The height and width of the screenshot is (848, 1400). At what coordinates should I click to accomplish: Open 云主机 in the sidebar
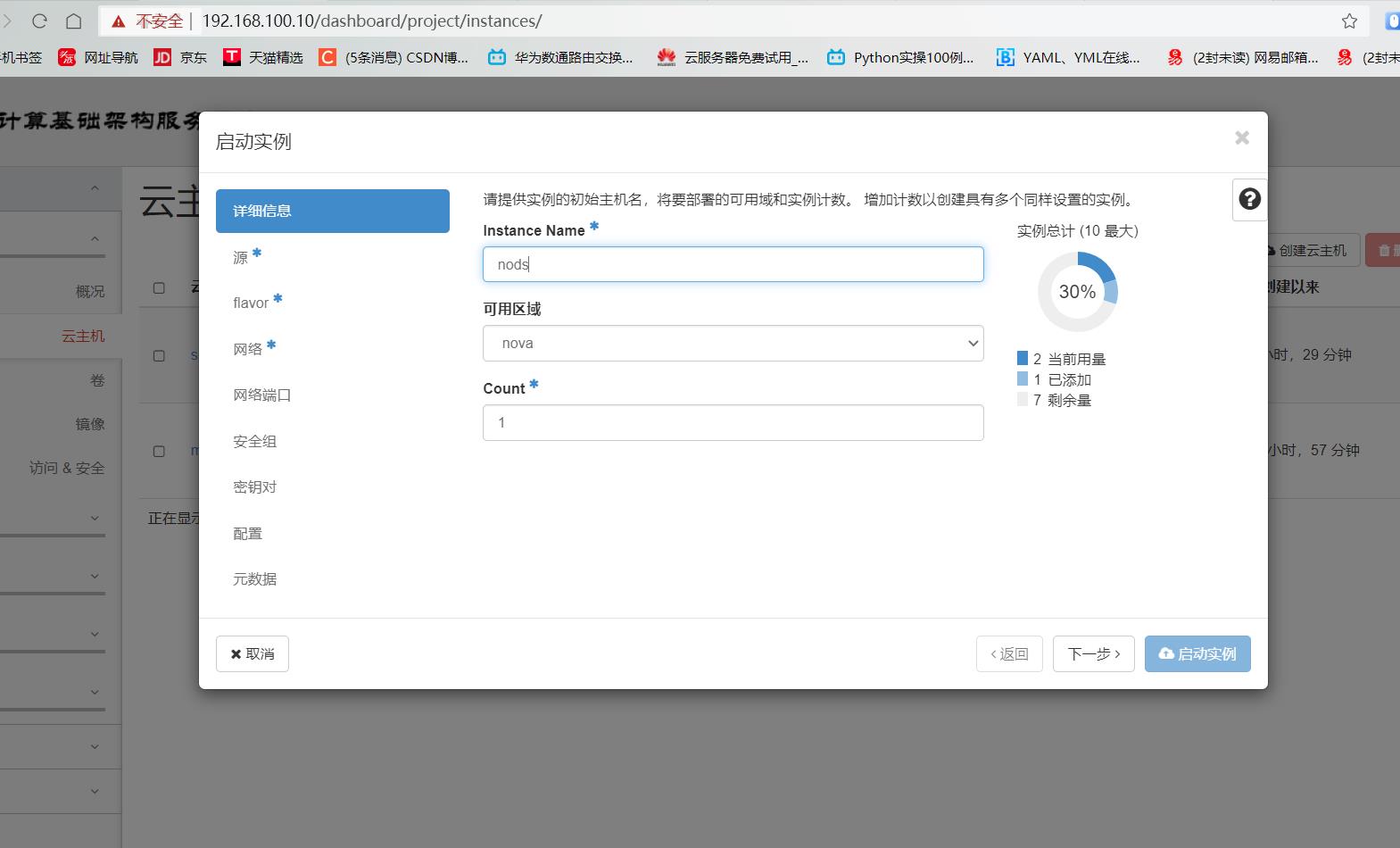tap(83, 336)
